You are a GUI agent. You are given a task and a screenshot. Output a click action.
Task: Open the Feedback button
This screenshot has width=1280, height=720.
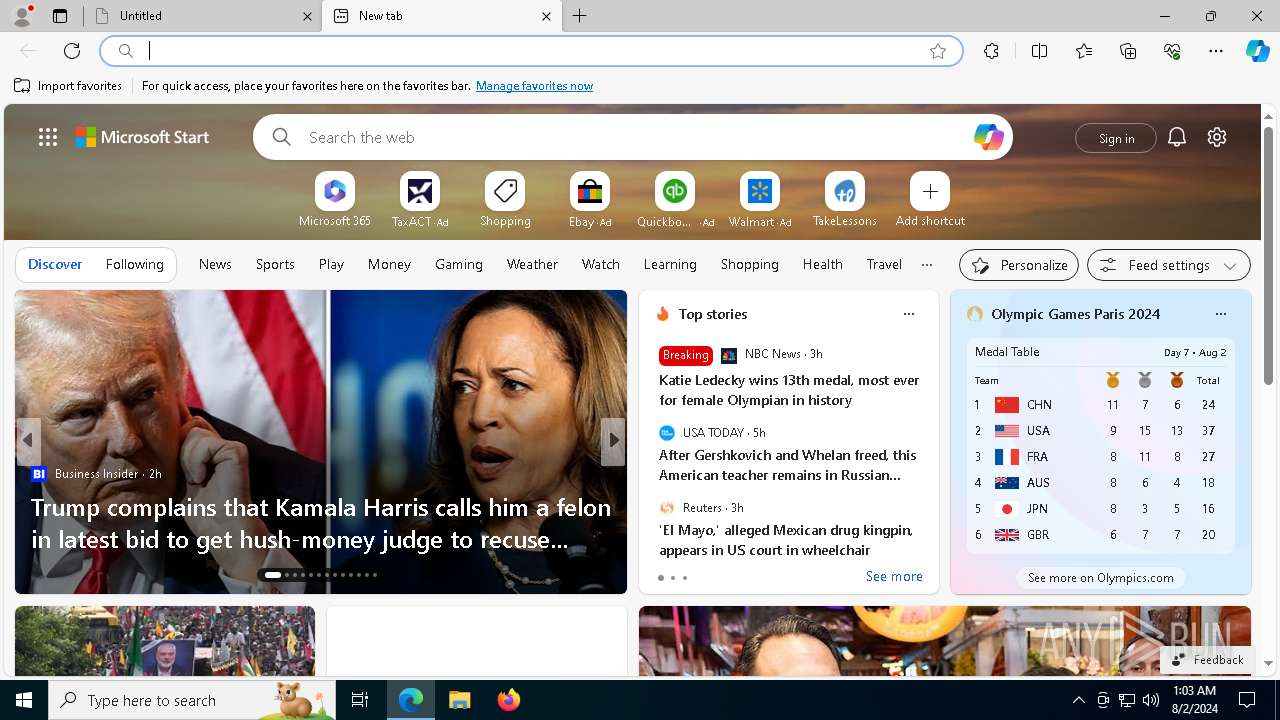pyautogui.click(x=1208, y=660)
